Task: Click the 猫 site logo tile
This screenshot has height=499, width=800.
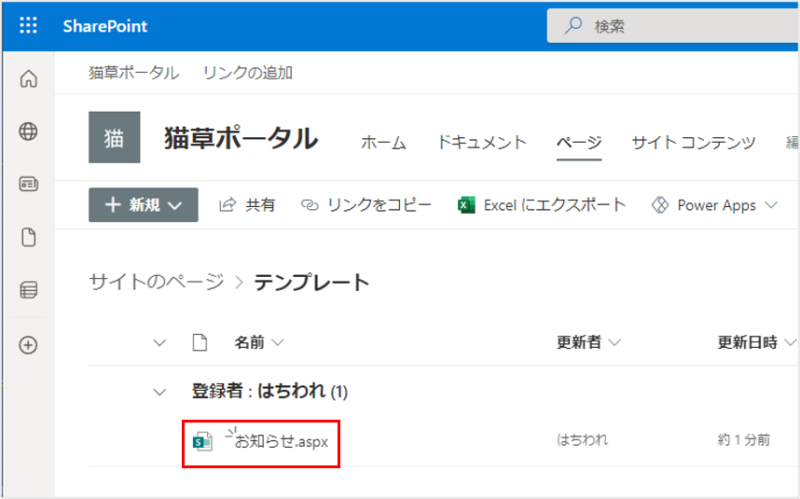Action: tap(114, 137)
